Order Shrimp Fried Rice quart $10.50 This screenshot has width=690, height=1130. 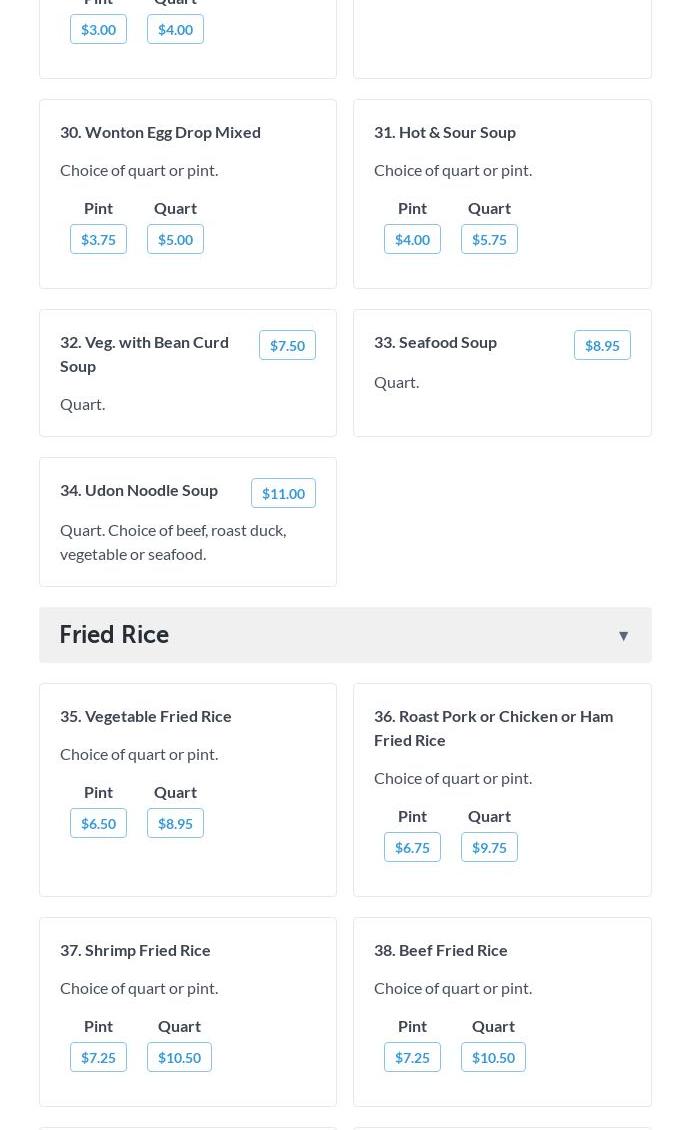pyautogui.click(x=179, y=1057)
